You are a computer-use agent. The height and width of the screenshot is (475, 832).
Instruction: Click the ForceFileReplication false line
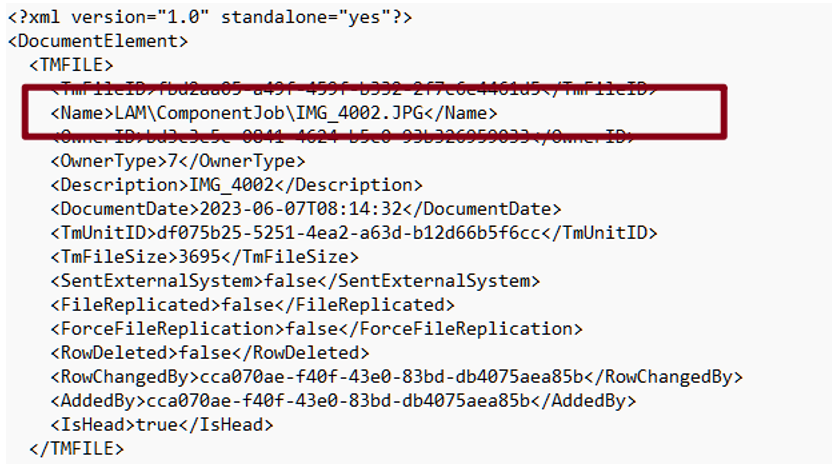click(x=316, y=329)
